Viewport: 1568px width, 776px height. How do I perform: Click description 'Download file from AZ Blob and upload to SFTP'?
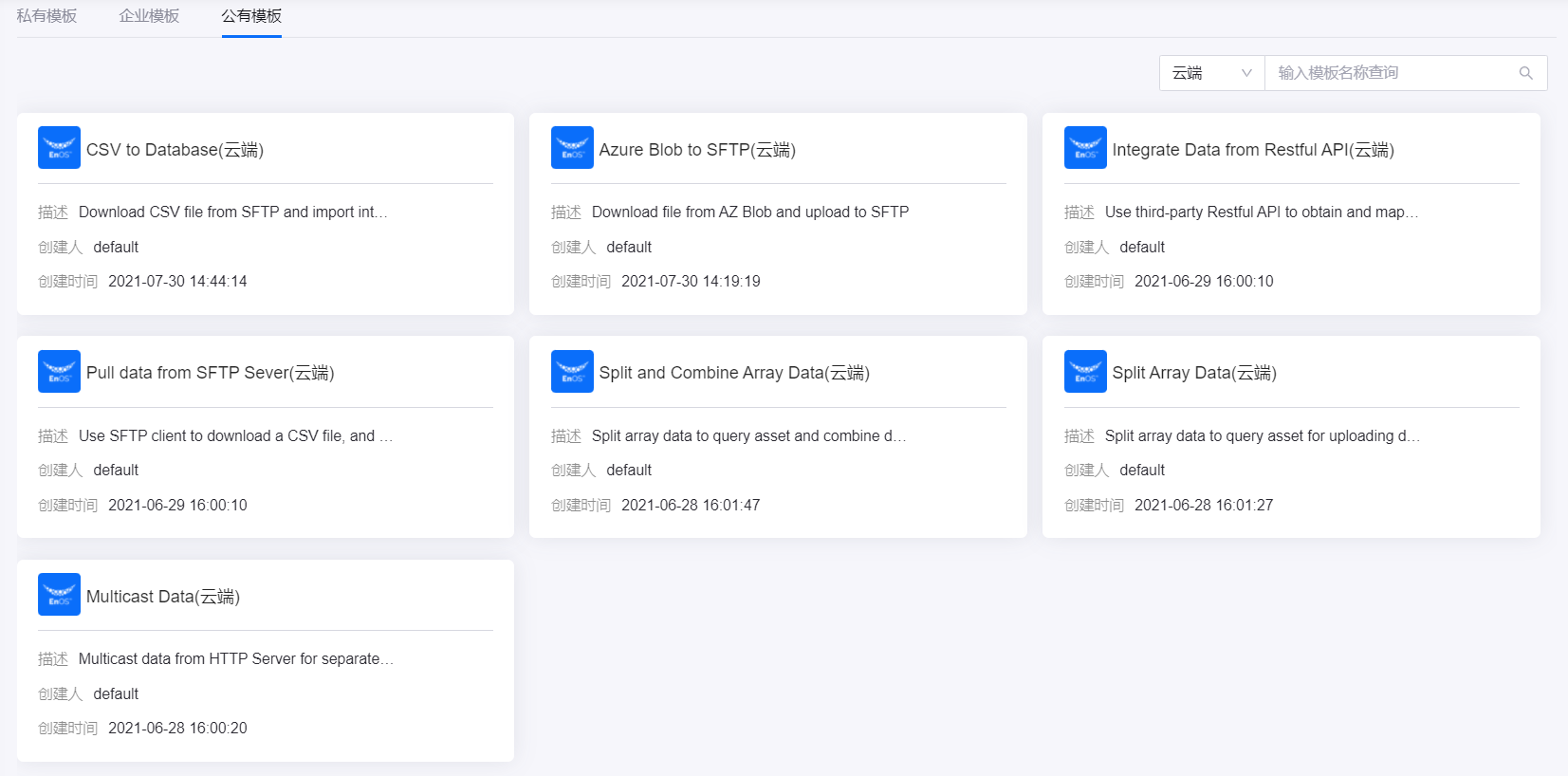[x=750, y=212]
